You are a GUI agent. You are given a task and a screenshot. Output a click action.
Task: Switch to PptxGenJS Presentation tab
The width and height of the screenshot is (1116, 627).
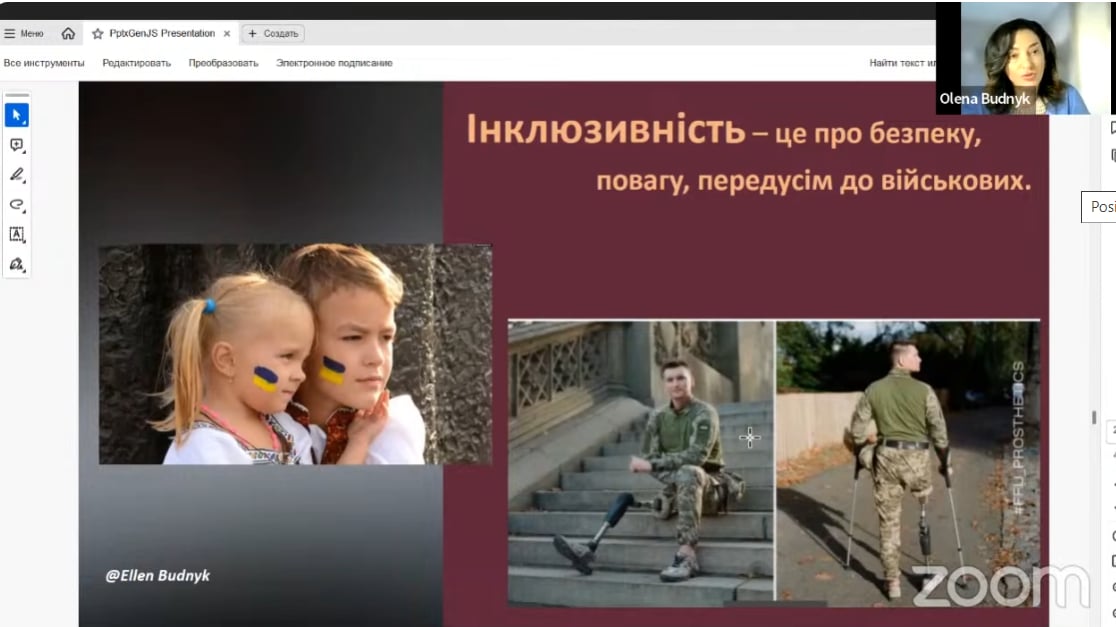[161, 33]
